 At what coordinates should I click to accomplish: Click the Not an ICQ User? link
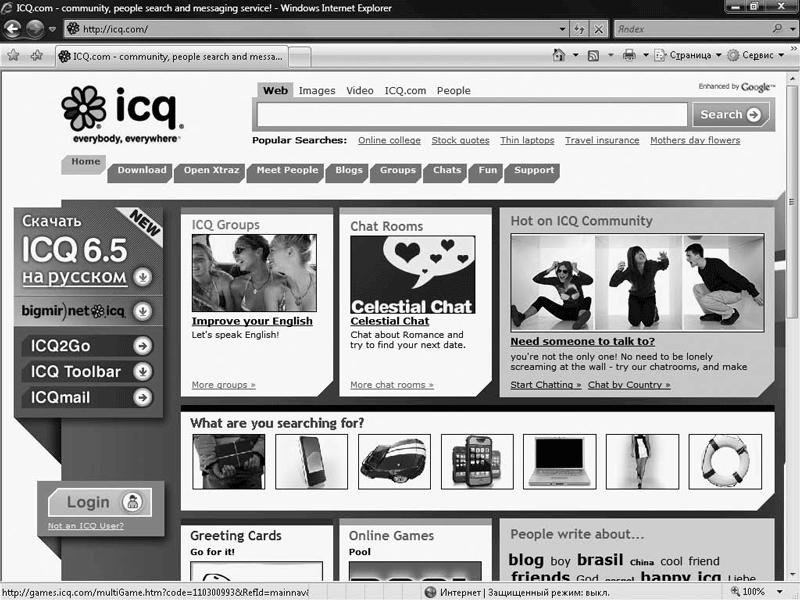(86, 526)
